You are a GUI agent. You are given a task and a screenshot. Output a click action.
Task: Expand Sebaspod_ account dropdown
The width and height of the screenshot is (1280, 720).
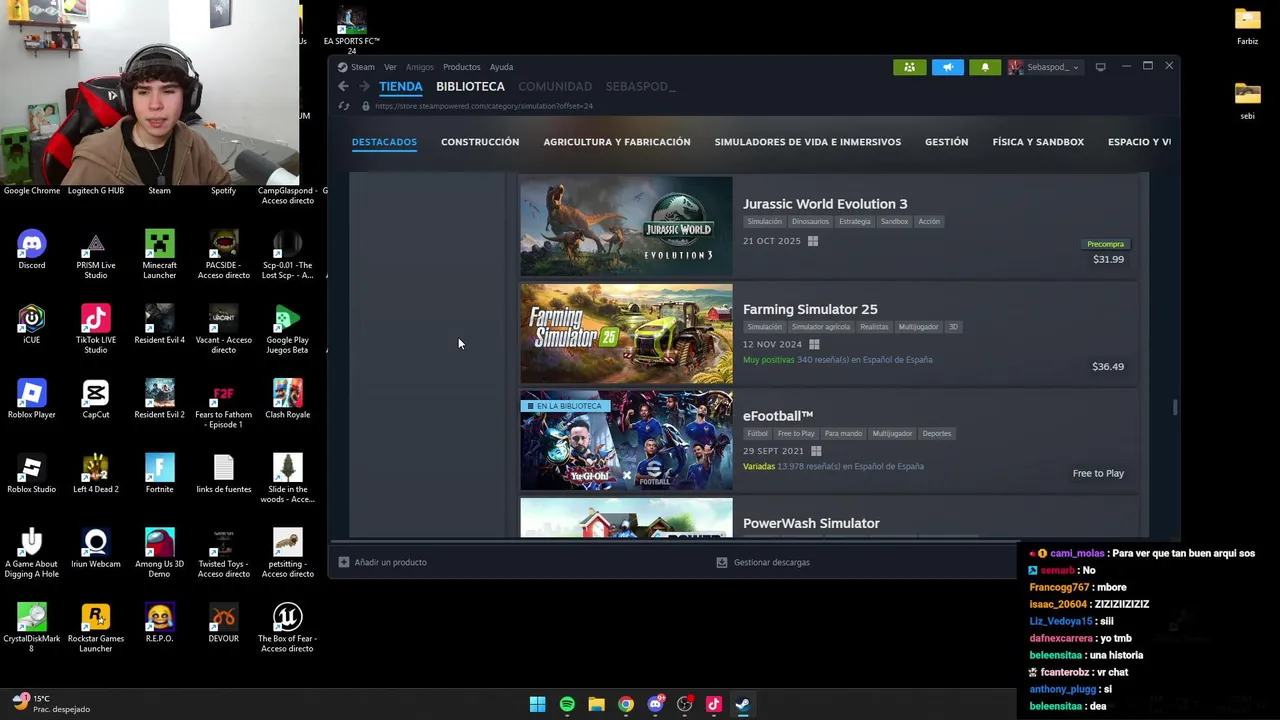1044,67
